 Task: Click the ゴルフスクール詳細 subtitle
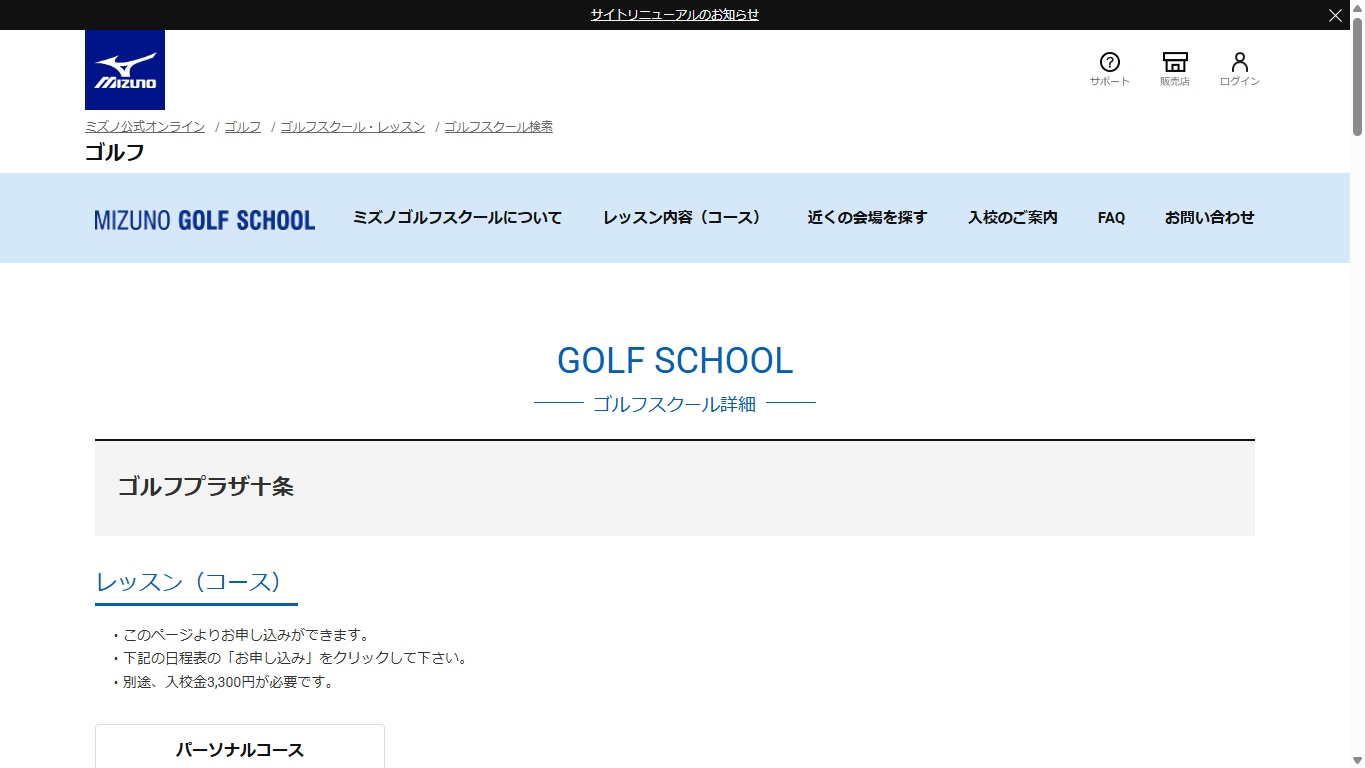(675, 404)
